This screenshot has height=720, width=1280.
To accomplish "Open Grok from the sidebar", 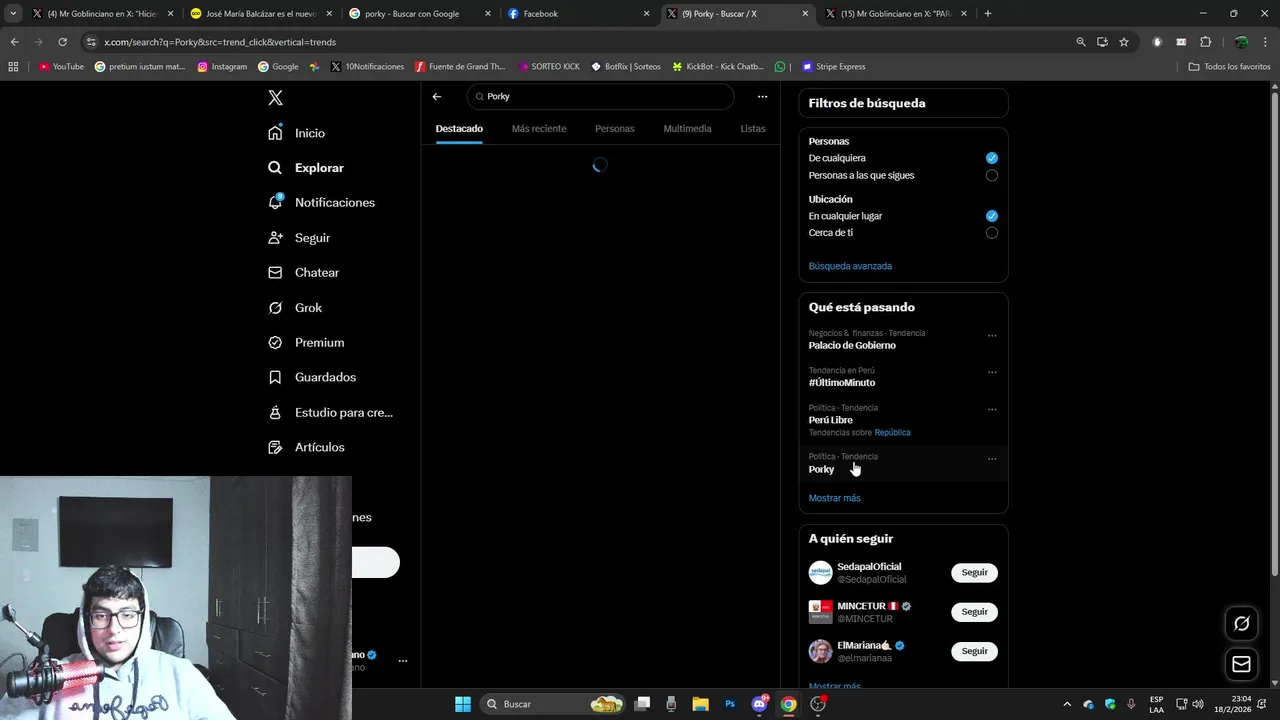I will pos(295,308).
